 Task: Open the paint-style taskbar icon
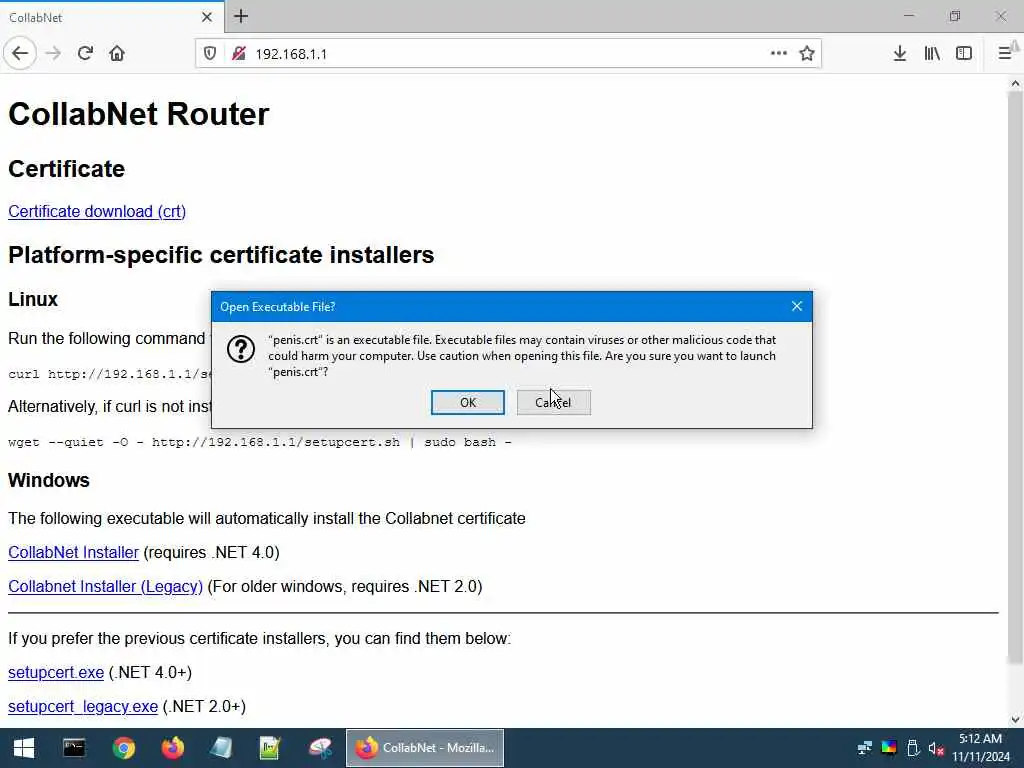pyautogui.click(x=320, y=748)
